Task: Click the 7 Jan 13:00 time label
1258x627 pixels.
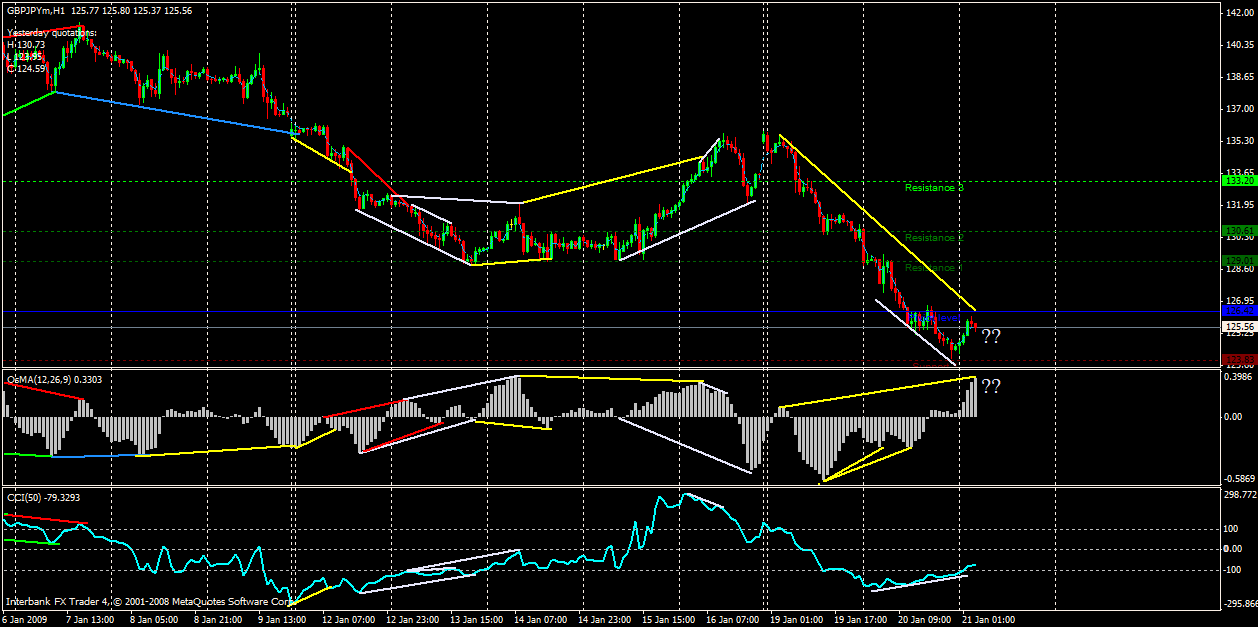Action: tap(89, 619)
